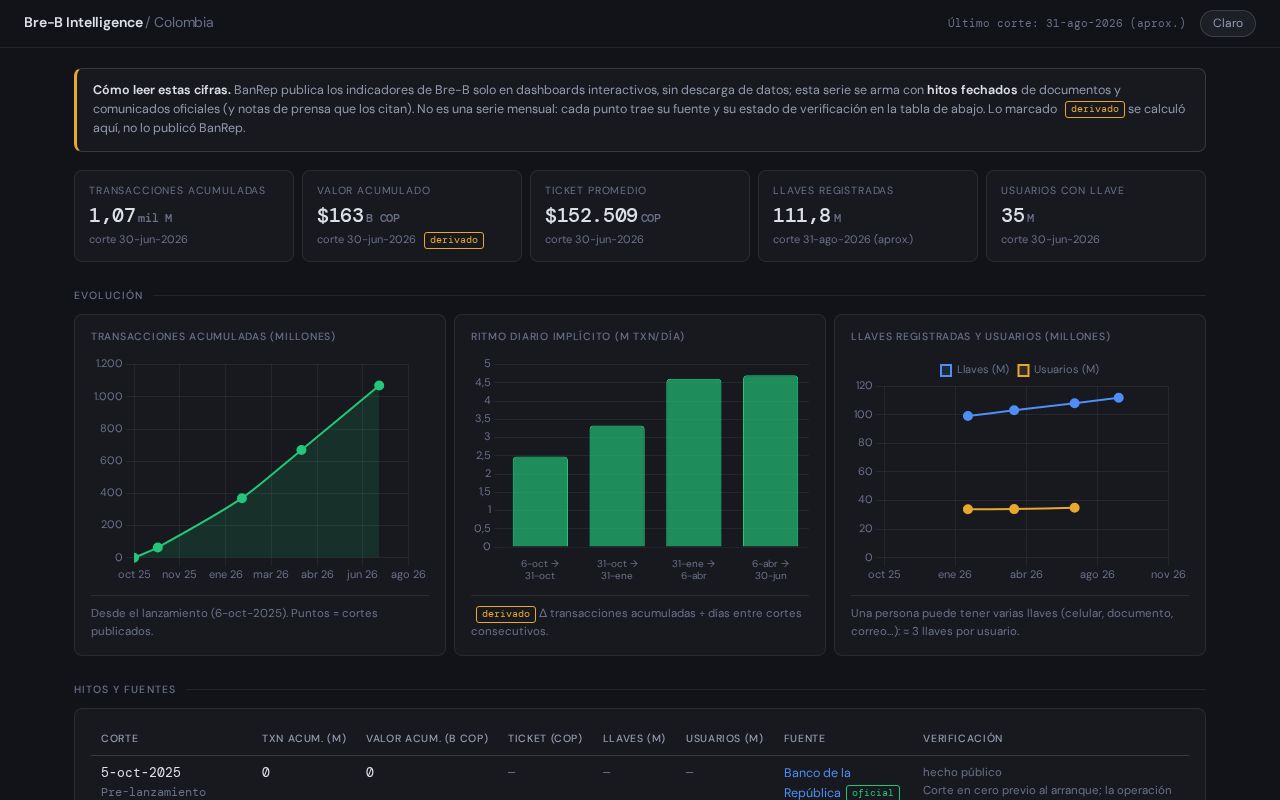Select the 6-abr → 30-jun bar
Viewport: 1280px width, 800px height.
coord(771,461)
